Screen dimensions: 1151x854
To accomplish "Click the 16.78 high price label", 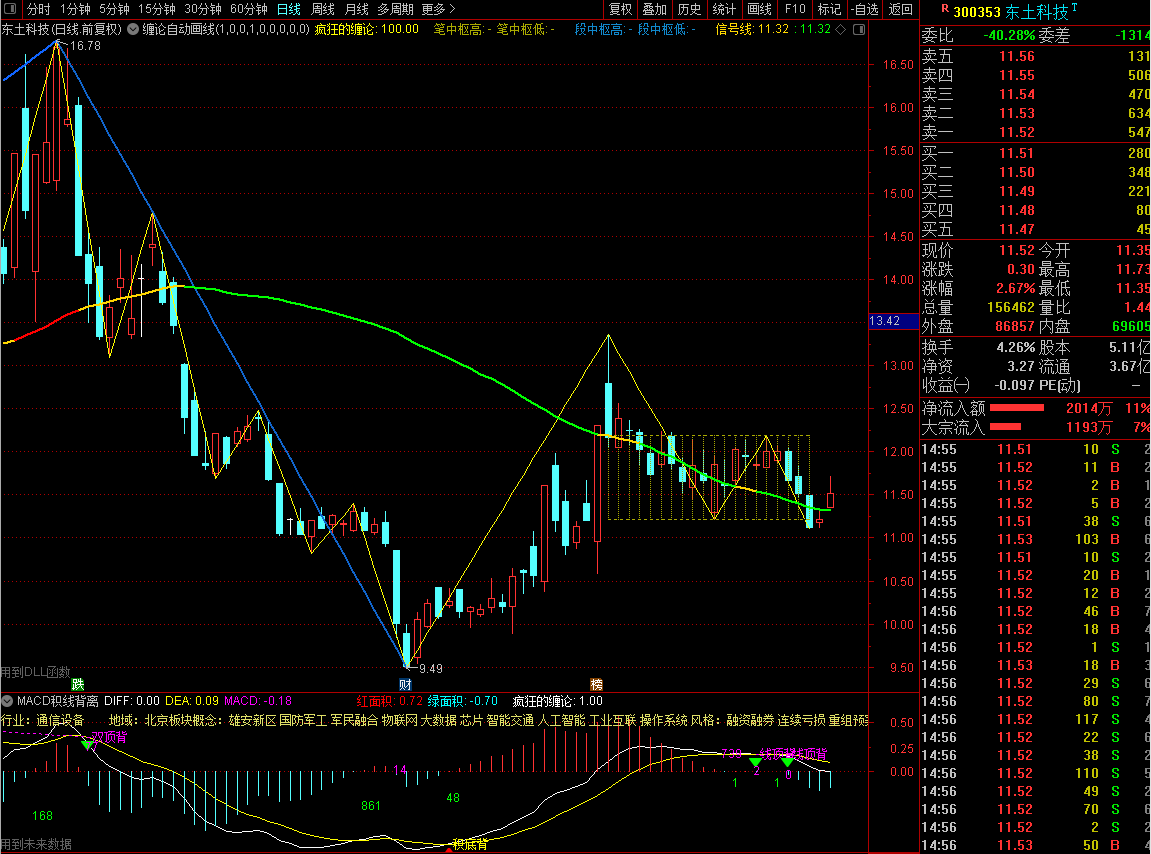I will (85, 46).
